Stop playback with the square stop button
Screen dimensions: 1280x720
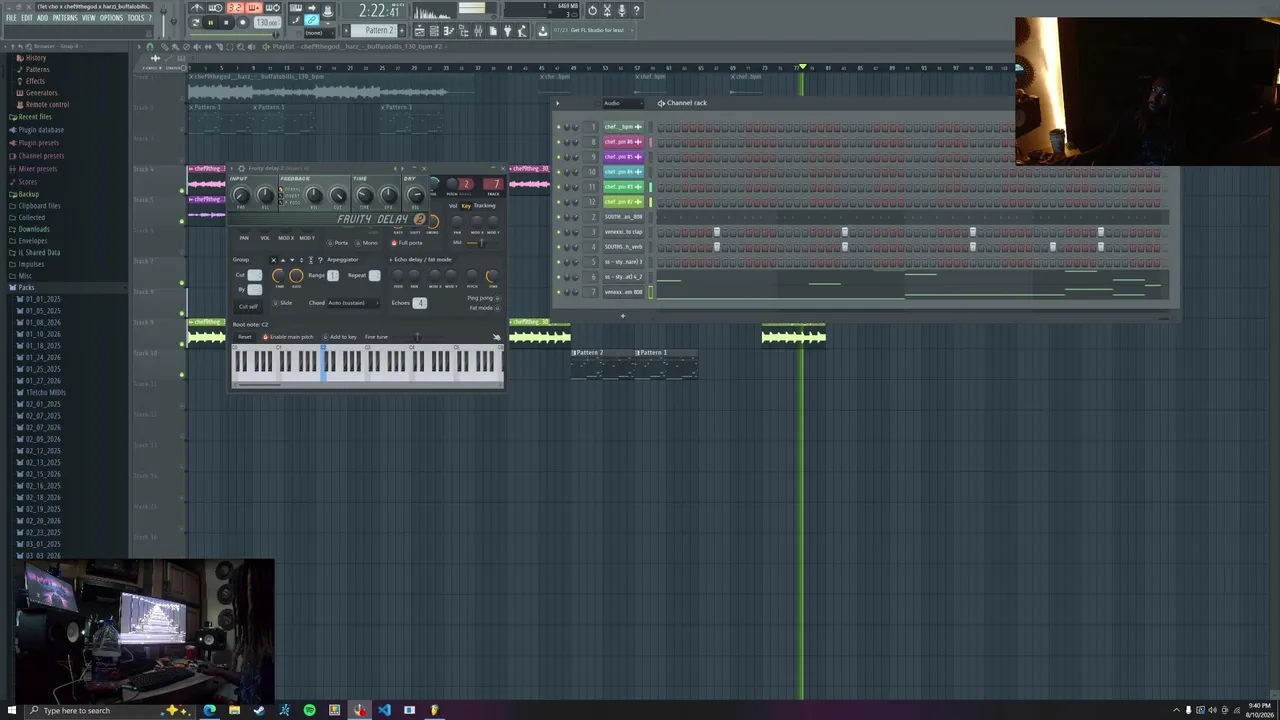pyautogui.click(x=226, y=23)
